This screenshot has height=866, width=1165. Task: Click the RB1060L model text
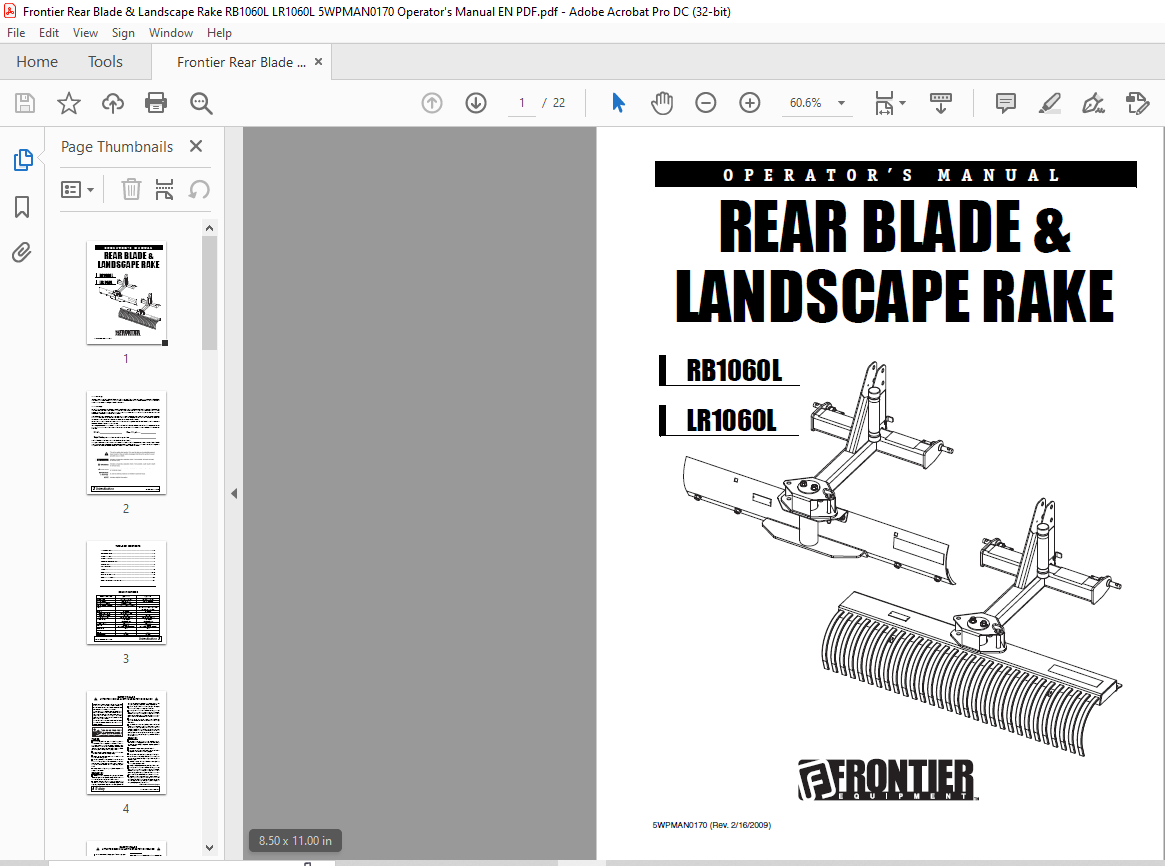point(734,370)
